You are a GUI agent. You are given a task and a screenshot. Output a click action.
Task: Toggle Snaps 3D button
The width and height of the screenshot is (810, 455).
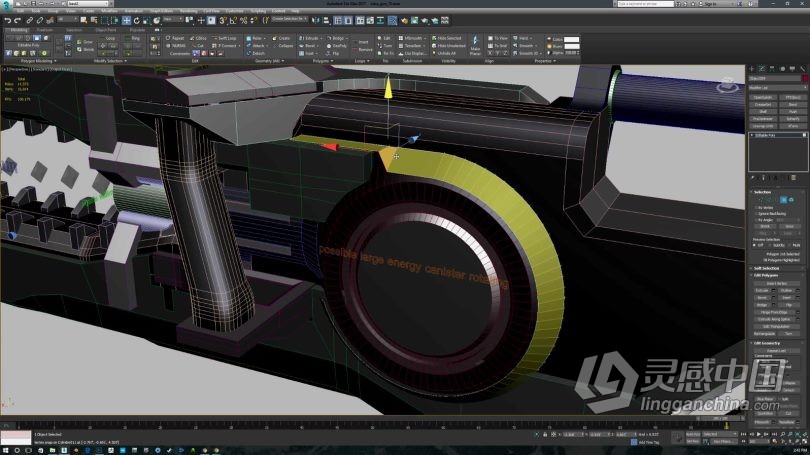click(223, 20)
